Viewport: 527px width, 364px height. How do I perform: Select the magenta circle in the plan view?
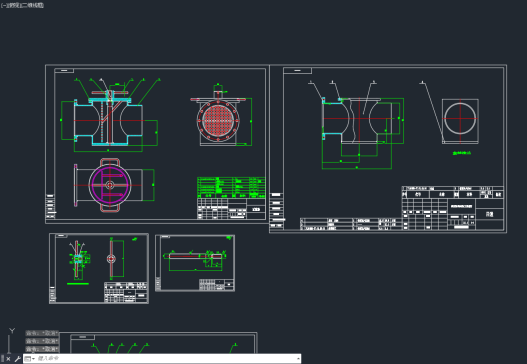coord(110,185)
